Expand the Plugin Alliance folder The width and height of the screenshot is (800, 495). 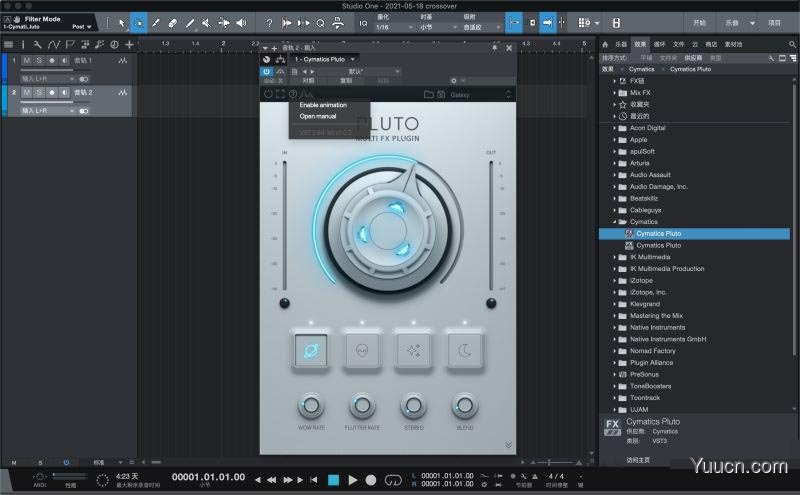click(614, 362)
